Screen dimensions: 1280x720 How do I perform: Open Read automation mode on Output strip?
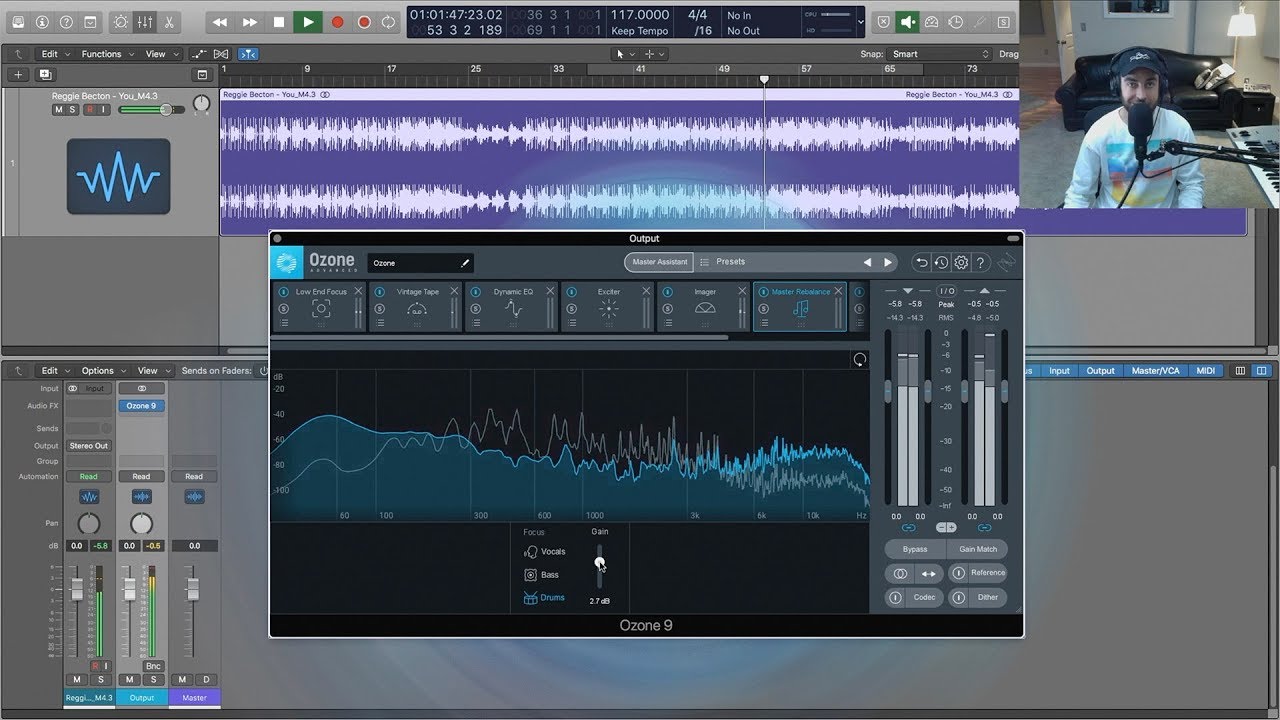click(141, 477)
